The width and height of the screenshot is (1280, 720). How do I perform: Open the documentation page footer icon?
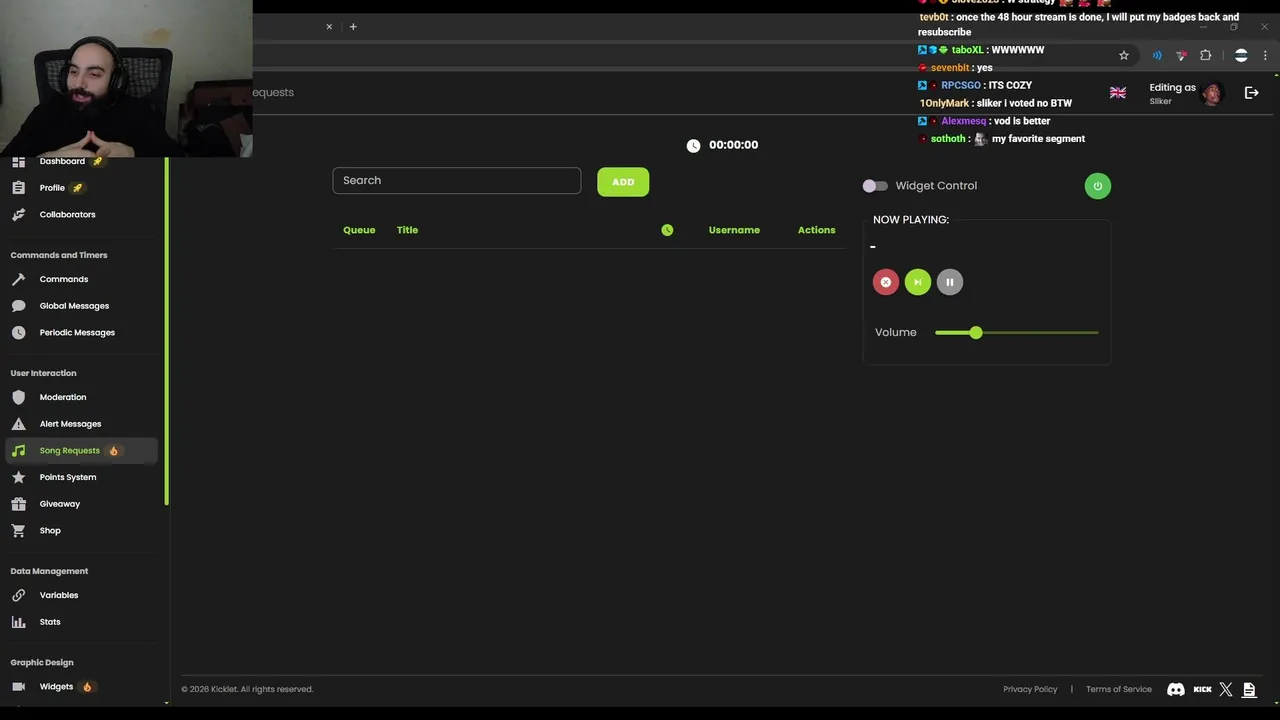pos(1249,689)
